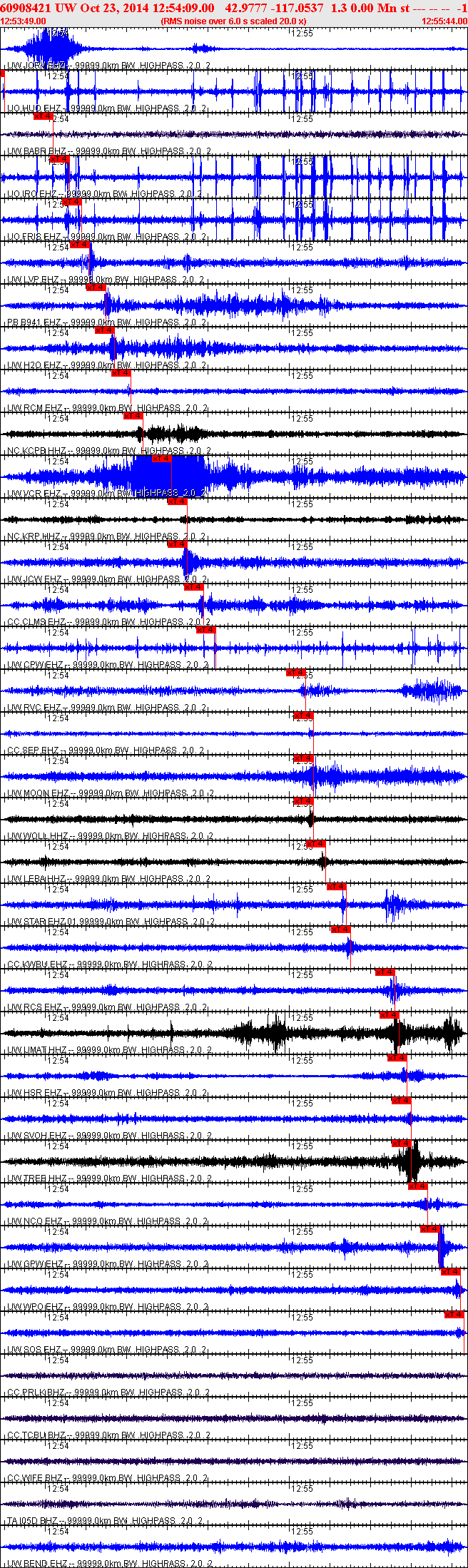The width and height of the screenshot is (468, 1568).
Task: Click the red pick marker on the NCO trace
Action: tap(418, 1186)
